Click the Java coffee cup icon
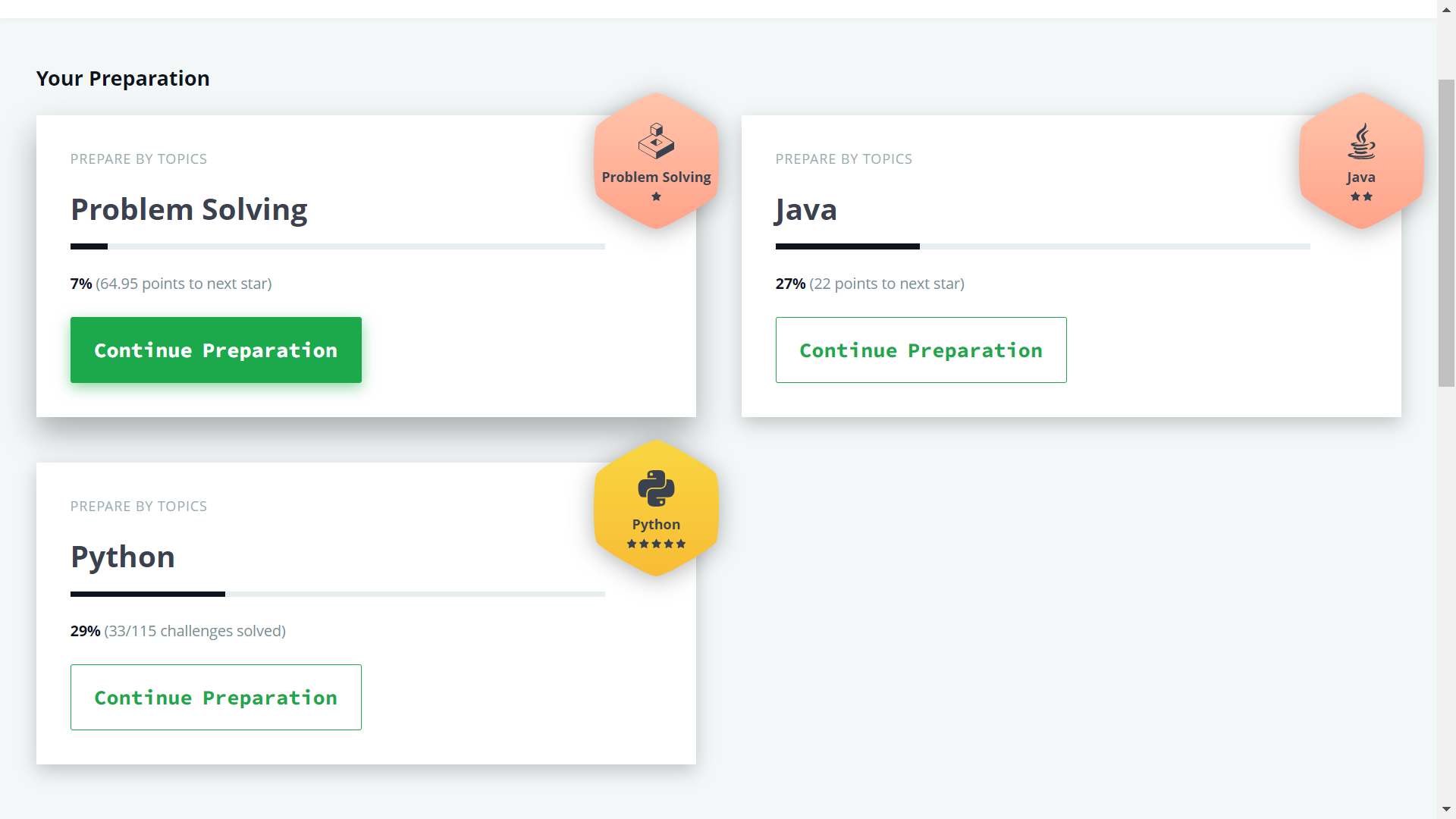The image size is (1456, 819). (x=1362, y=141)
